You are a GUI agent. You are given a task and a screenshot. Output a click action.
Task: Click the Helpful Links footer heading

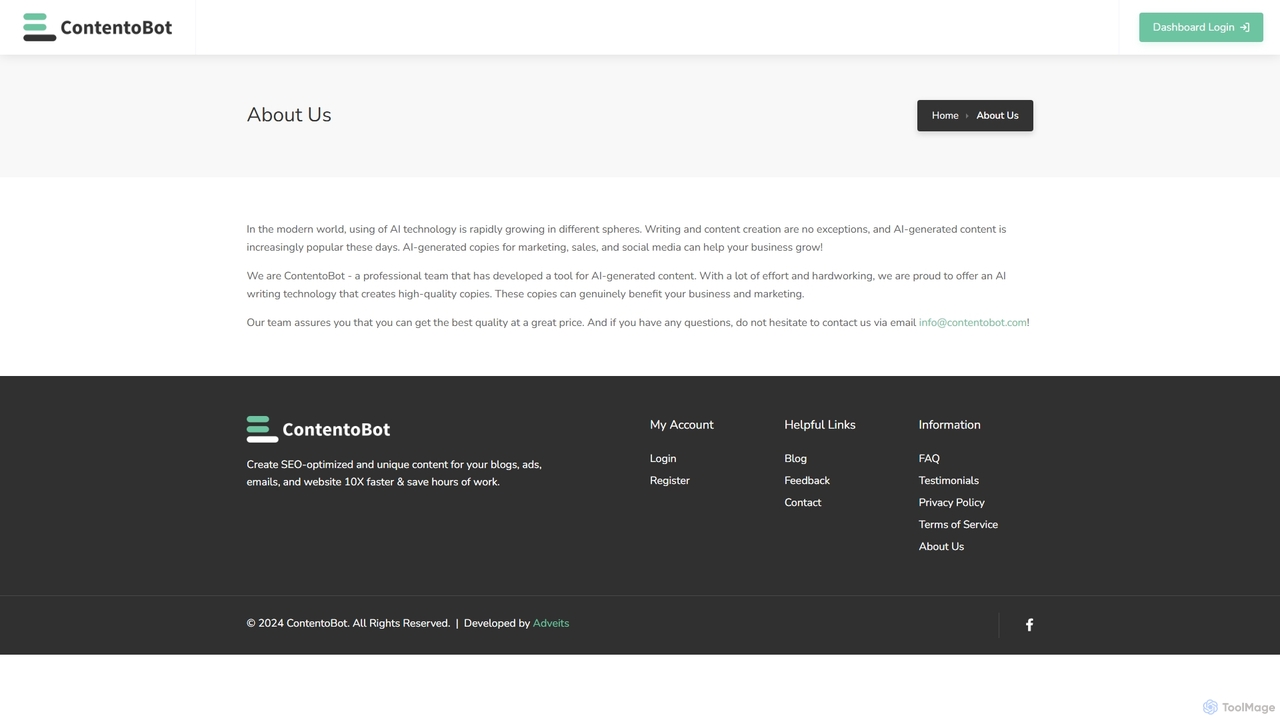click(x=820, y=425)
